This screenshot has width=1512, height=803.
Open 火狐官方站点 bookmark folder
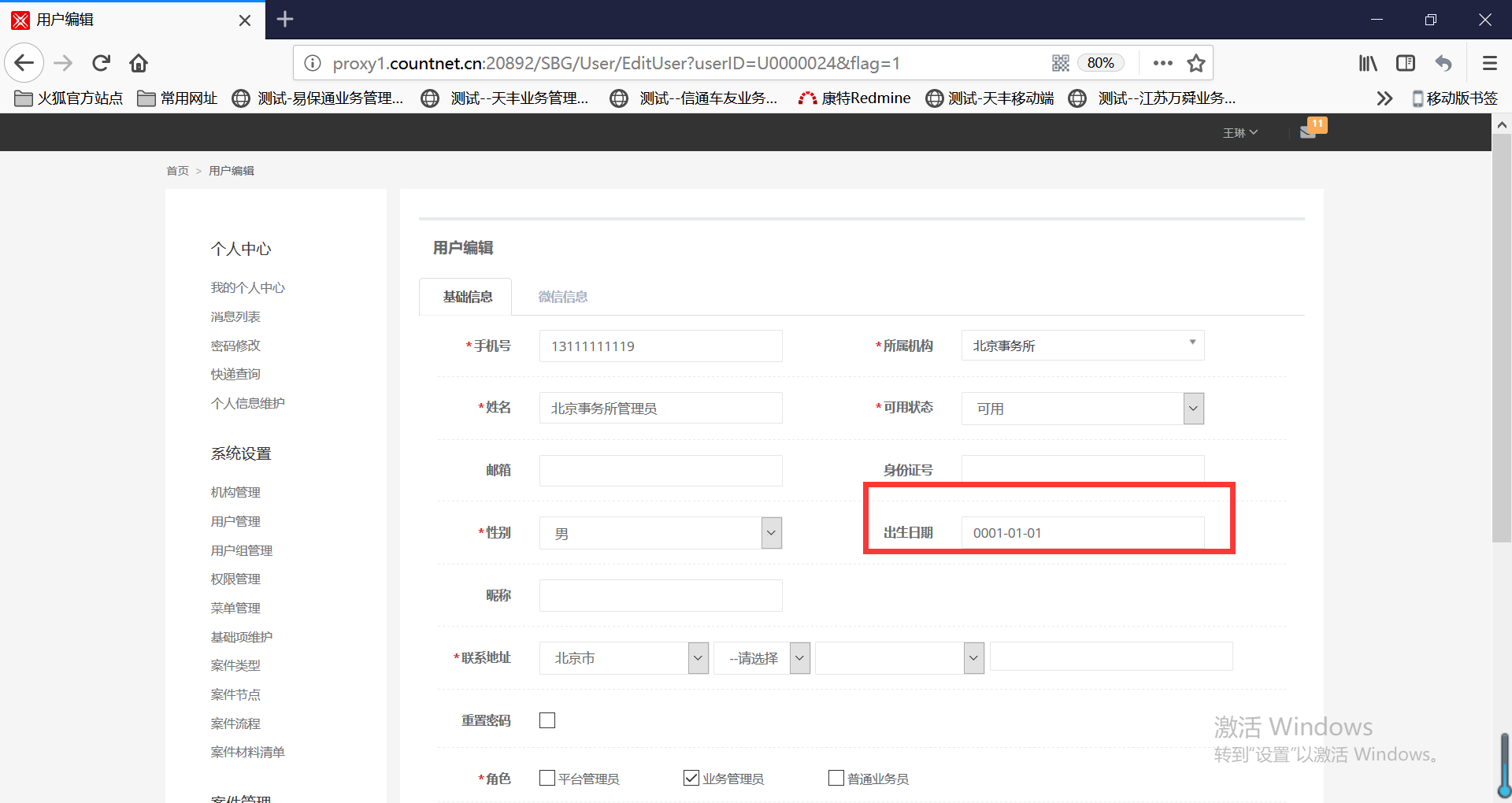pyautogui.click(x=69, y=98)
